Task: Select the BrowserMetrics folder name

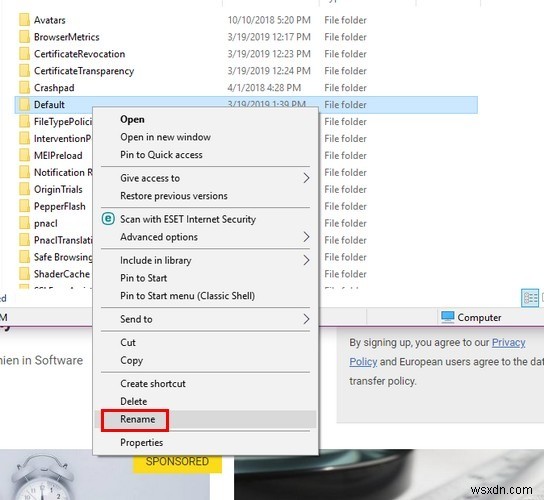Action: [x=67, y=37]
